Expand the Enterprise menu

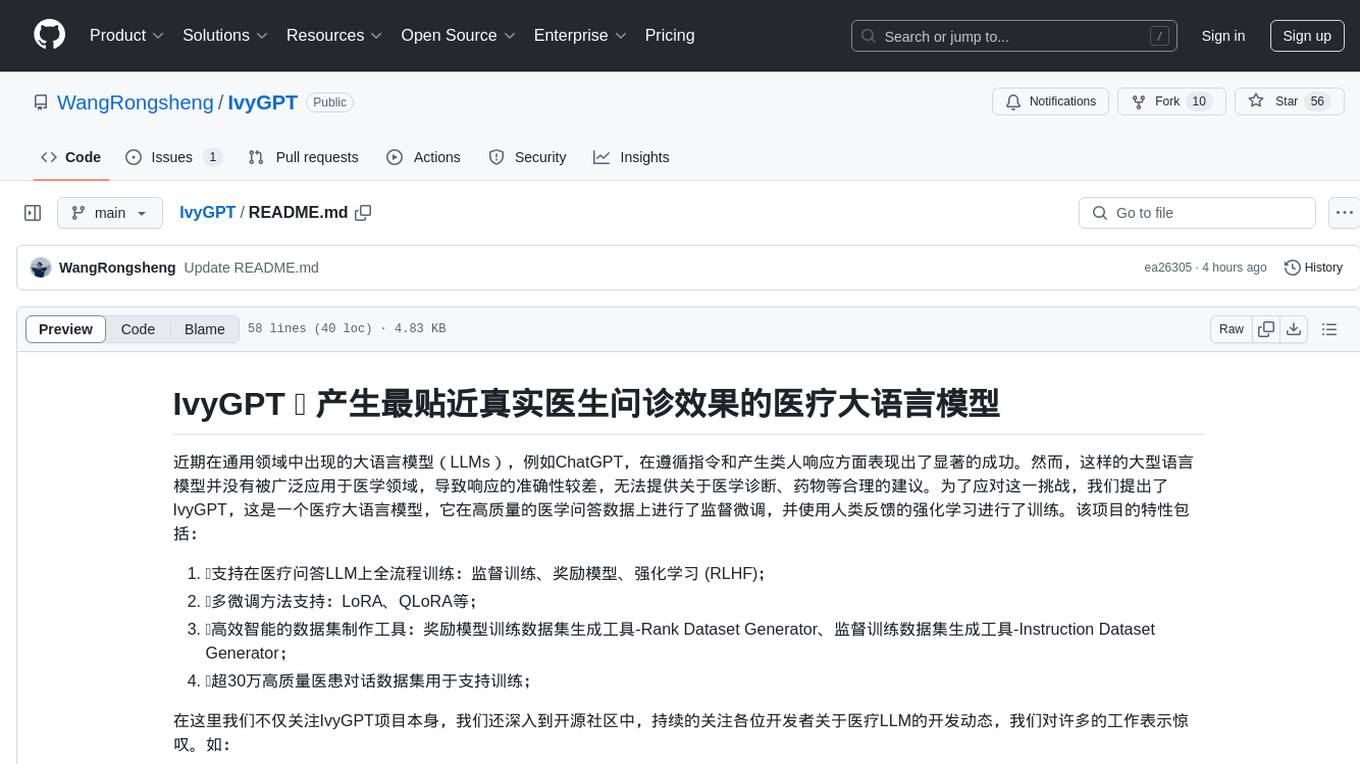pos(580,35)
